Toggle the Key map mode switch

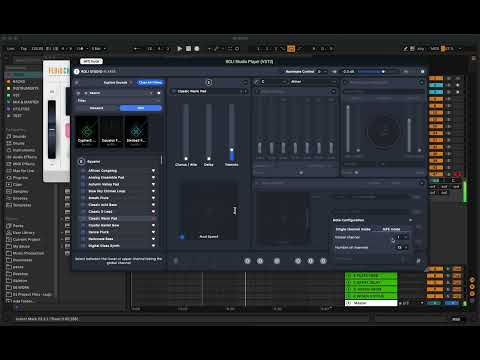point(421,49)
